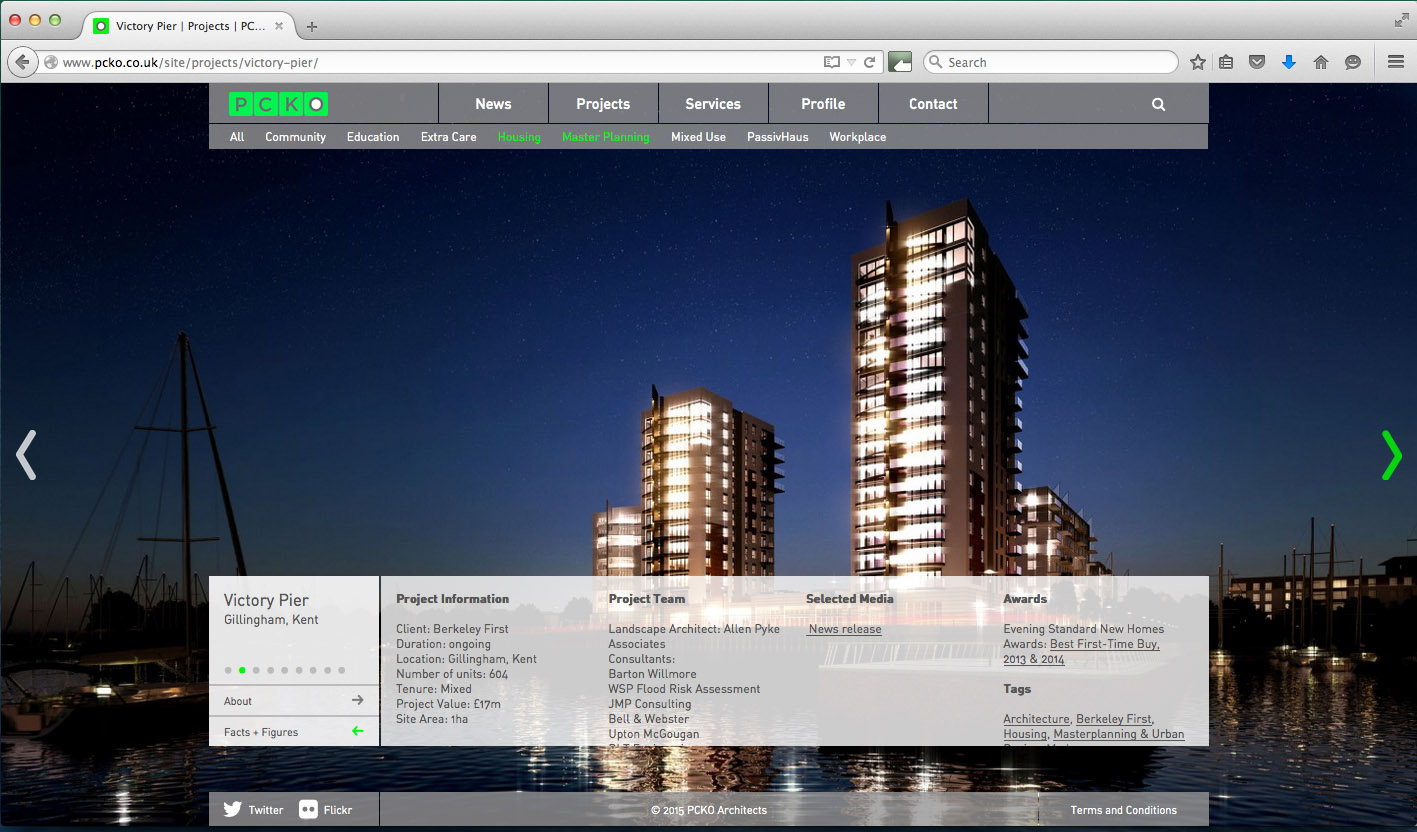Viewport: 1417px width, 832px height.
Task: Filter projects by Education
Action: coord(373,137)
